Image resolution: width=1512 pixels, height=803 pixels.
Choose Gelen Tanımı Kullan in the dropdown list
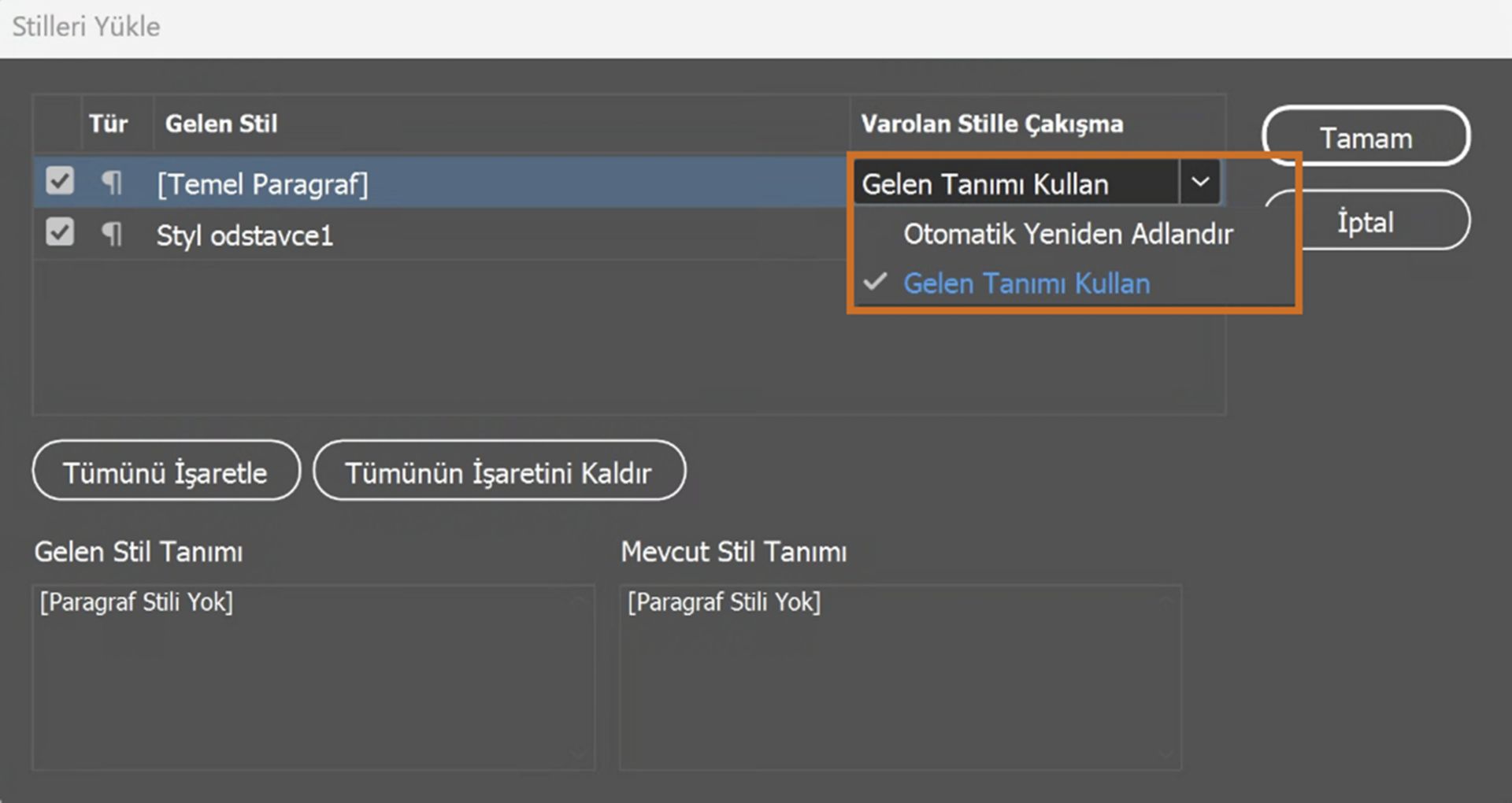pyautogui.click(x=1026, y=283)
